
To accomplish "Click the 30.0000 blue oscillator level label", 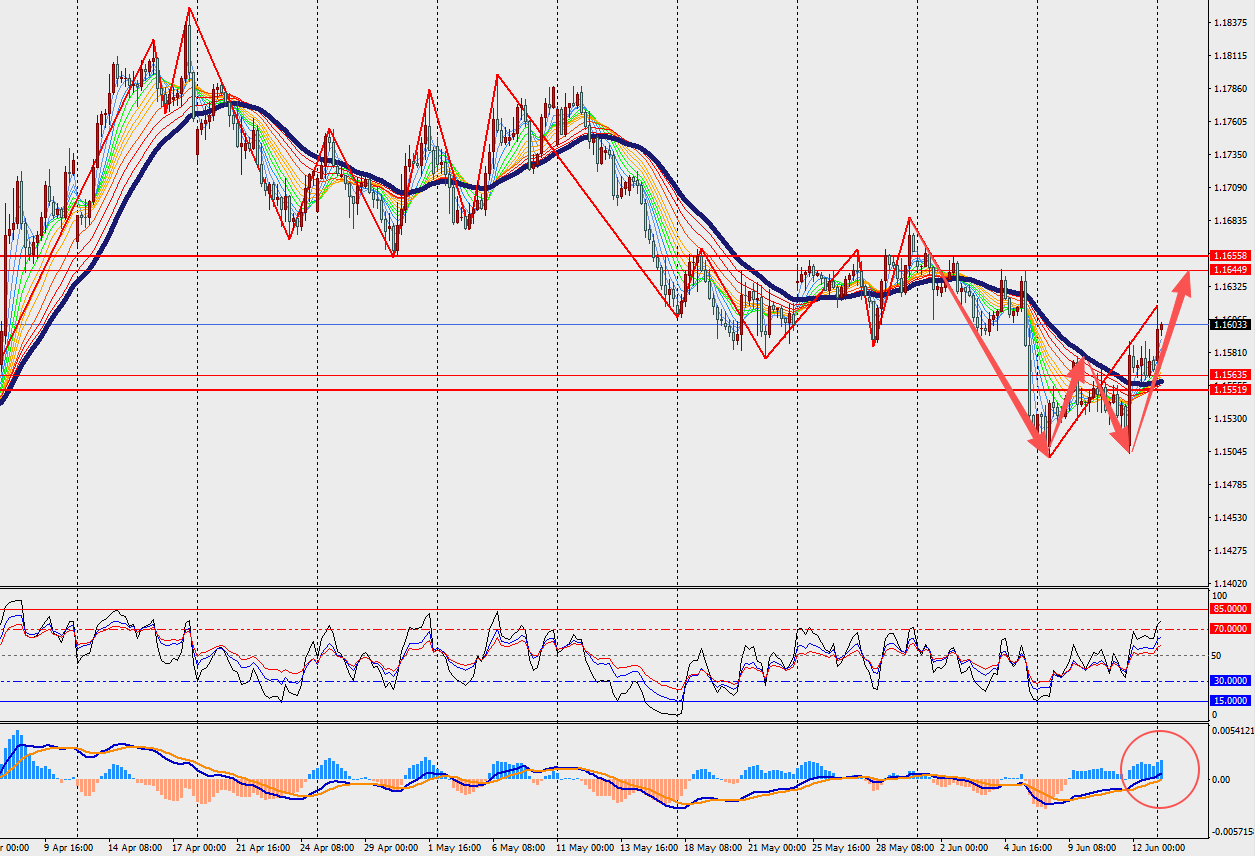I will click(x=1229, y=680).
